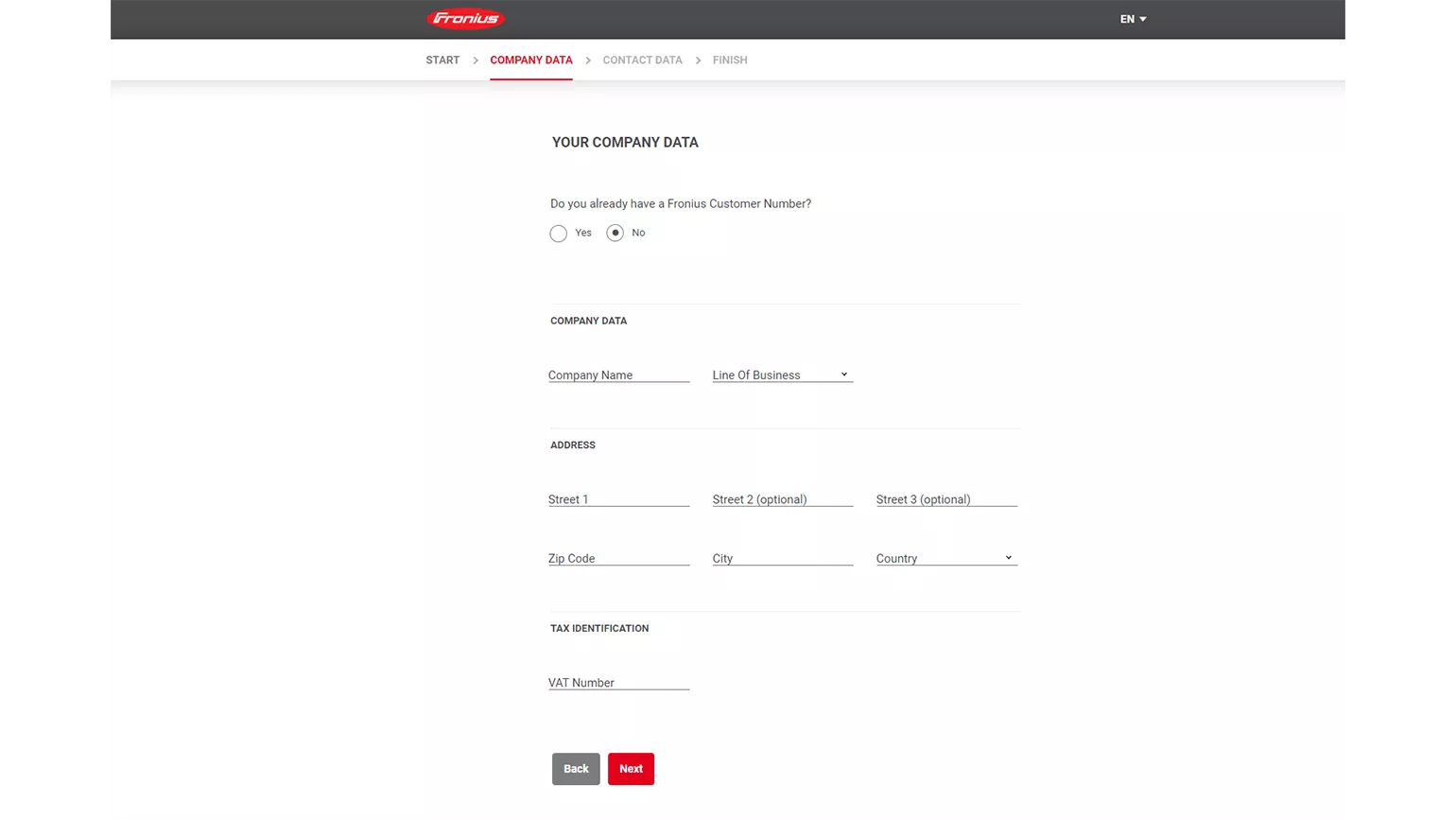This screenshot has height=819, width=1456.
Task: Click the Fronius logo in the header
Action: point(465,18)
